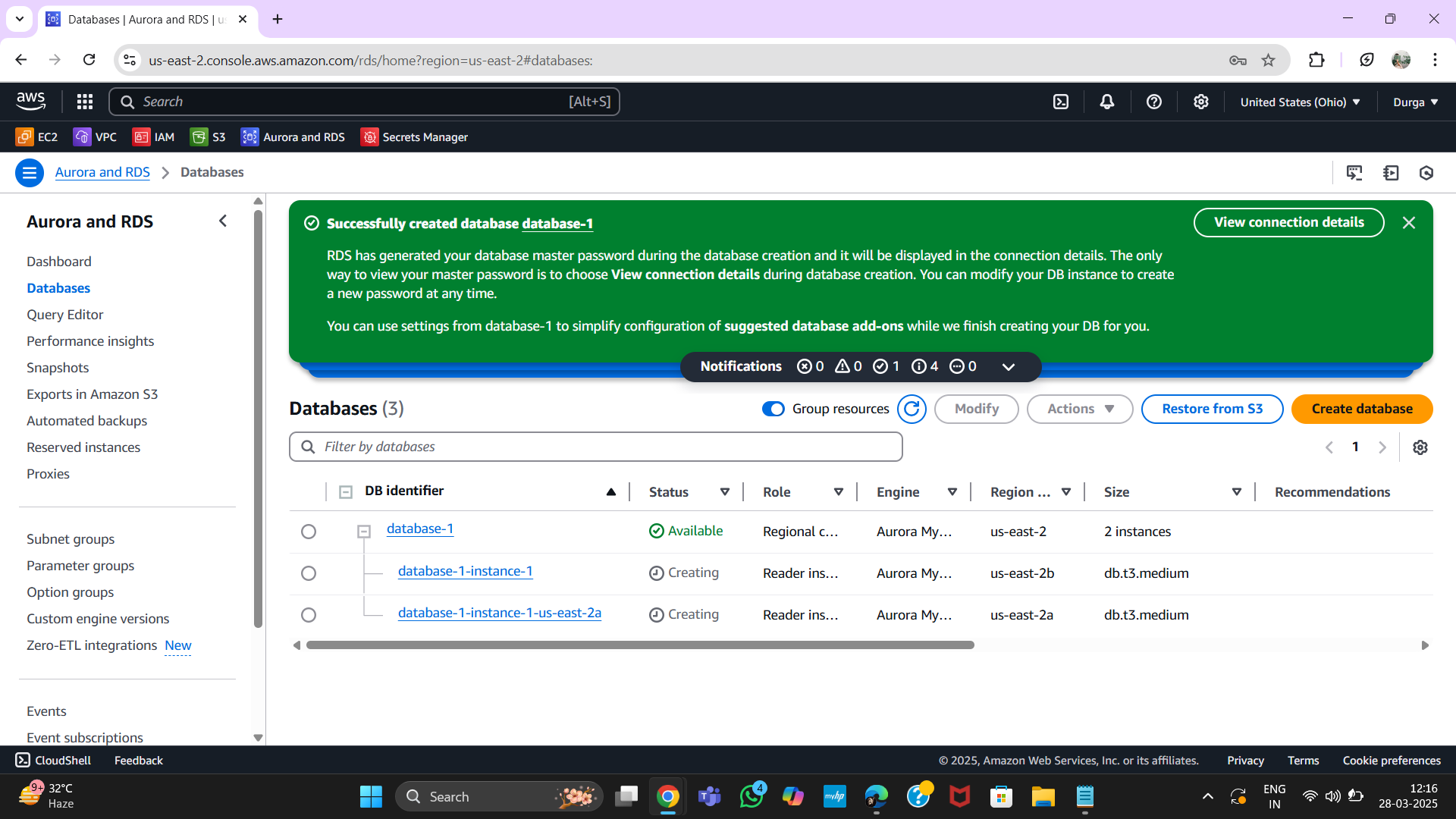
Task: Select database-1-instance-1-us-east-2a radio button
Action: 309,615
